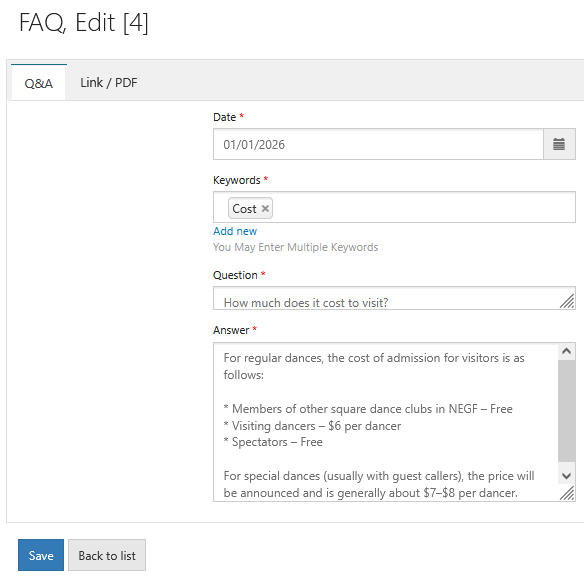Open the date picker calendar icon
This screenshot has height=577, width=584.
(559, 144)
